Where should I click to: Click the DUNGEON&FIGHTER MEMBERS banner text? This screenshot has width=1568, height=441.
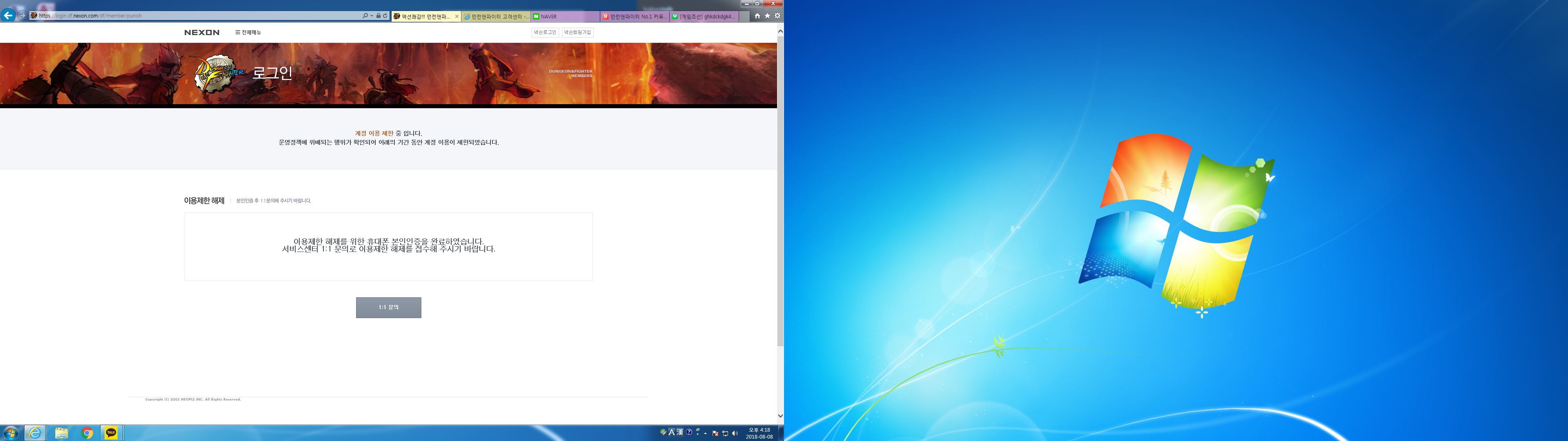[x=570, y=73]
